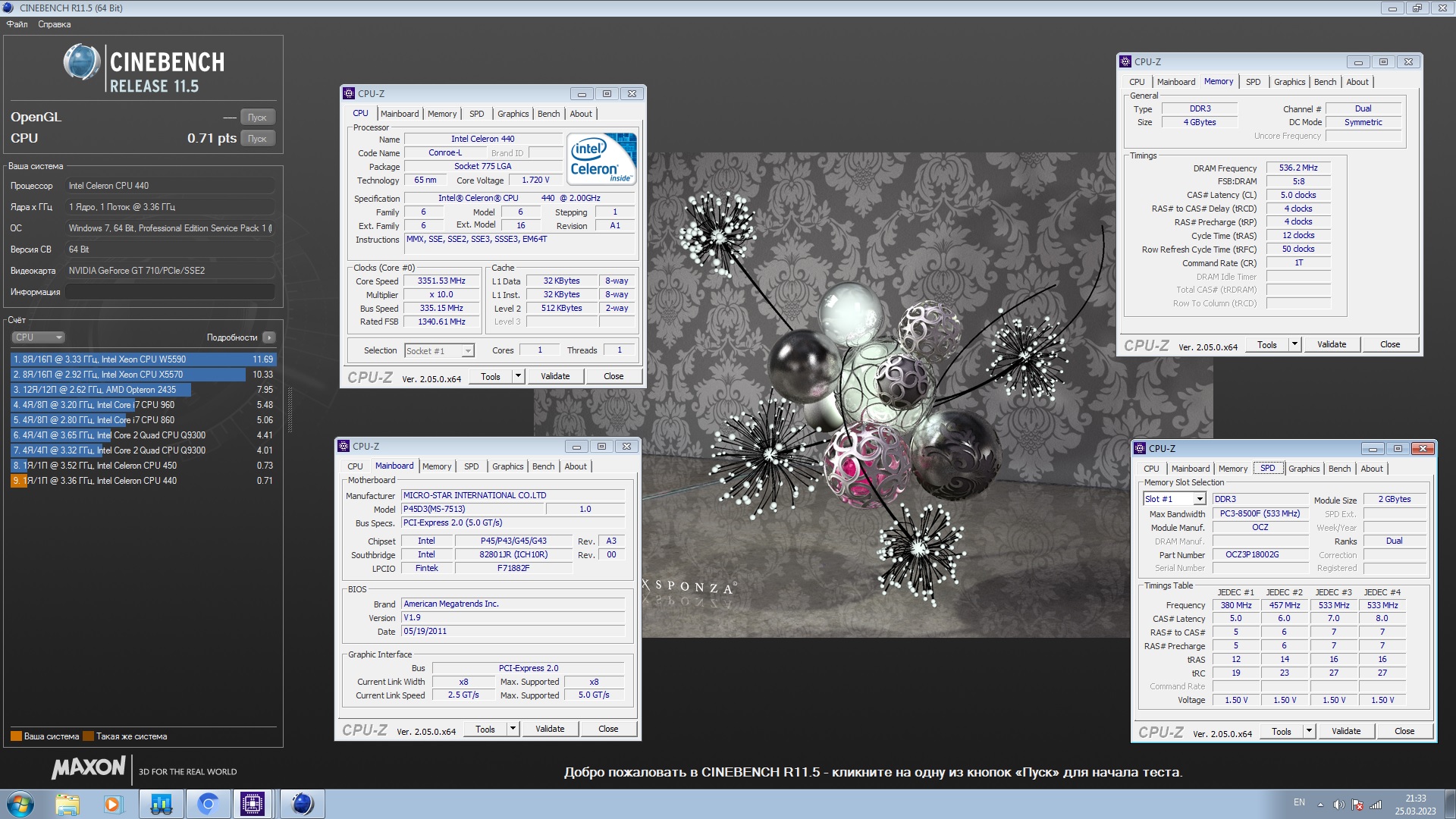Viewport: 1456px width, 819px height.
Task: Click the empty Информация field
Action: 171,292
